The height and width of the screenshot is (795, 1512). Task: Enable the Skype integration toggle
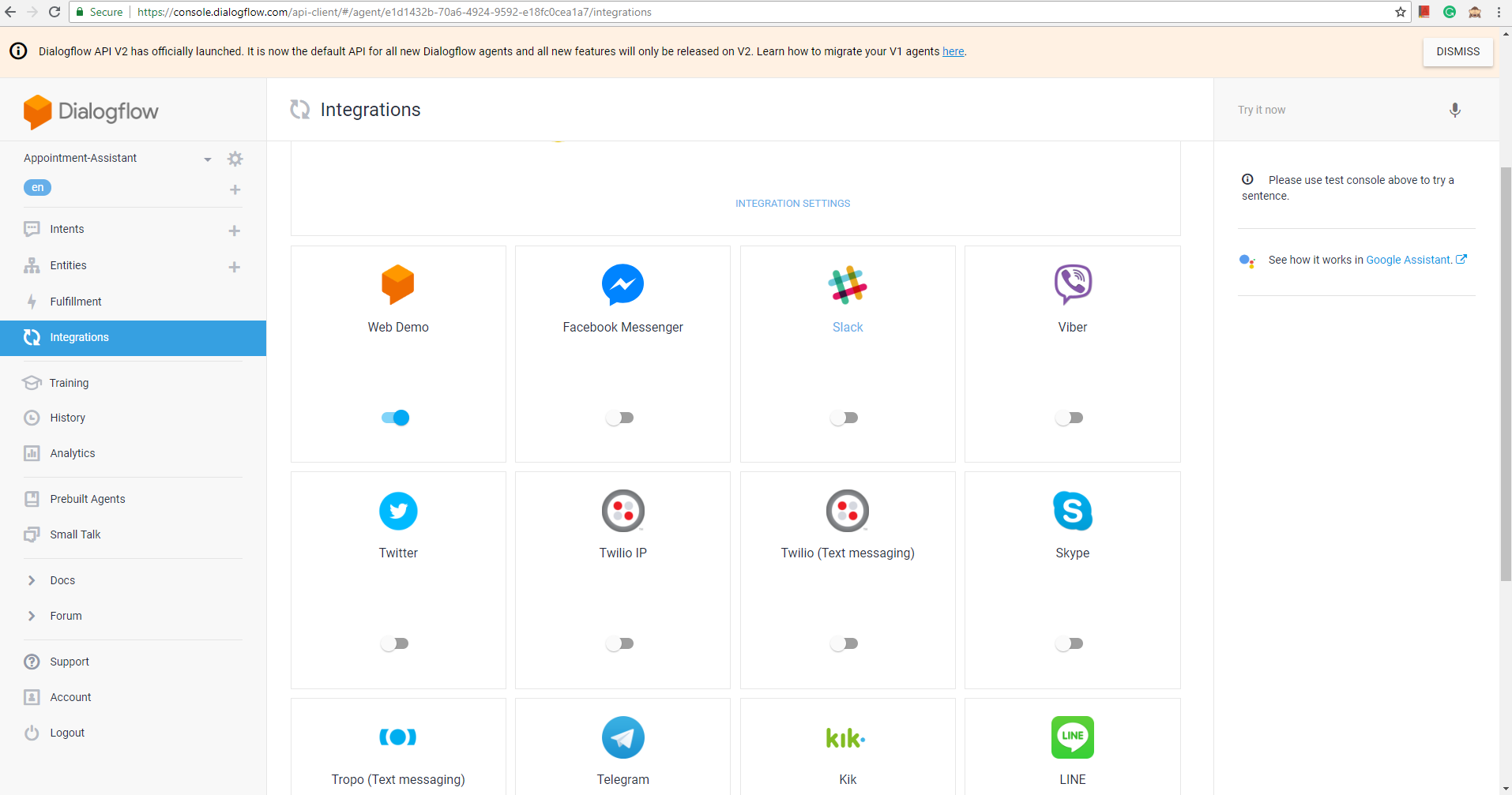(x=1069, y=643)
